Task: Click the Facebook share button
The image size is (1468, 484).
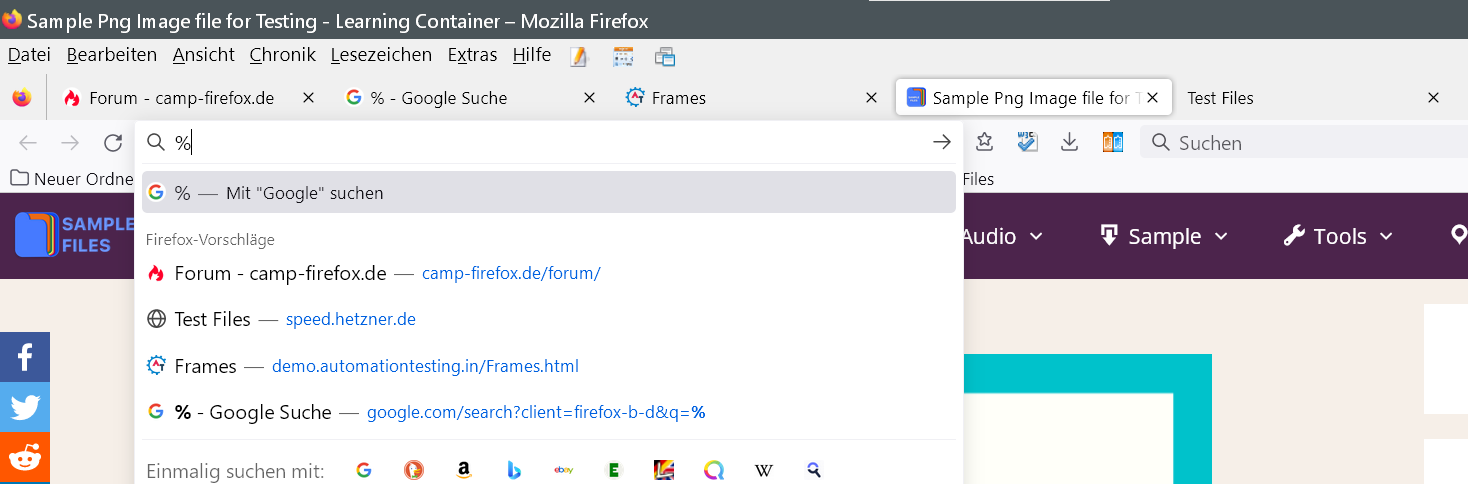Action: click(x=24, y=357)
